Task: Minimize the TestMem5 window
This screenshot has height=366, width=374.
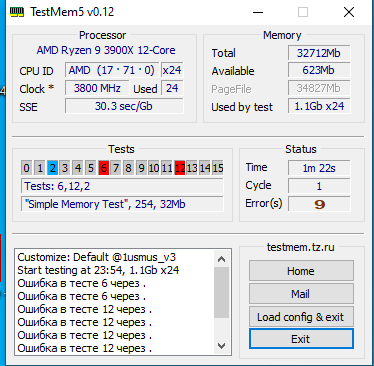Action: [258, 13]
